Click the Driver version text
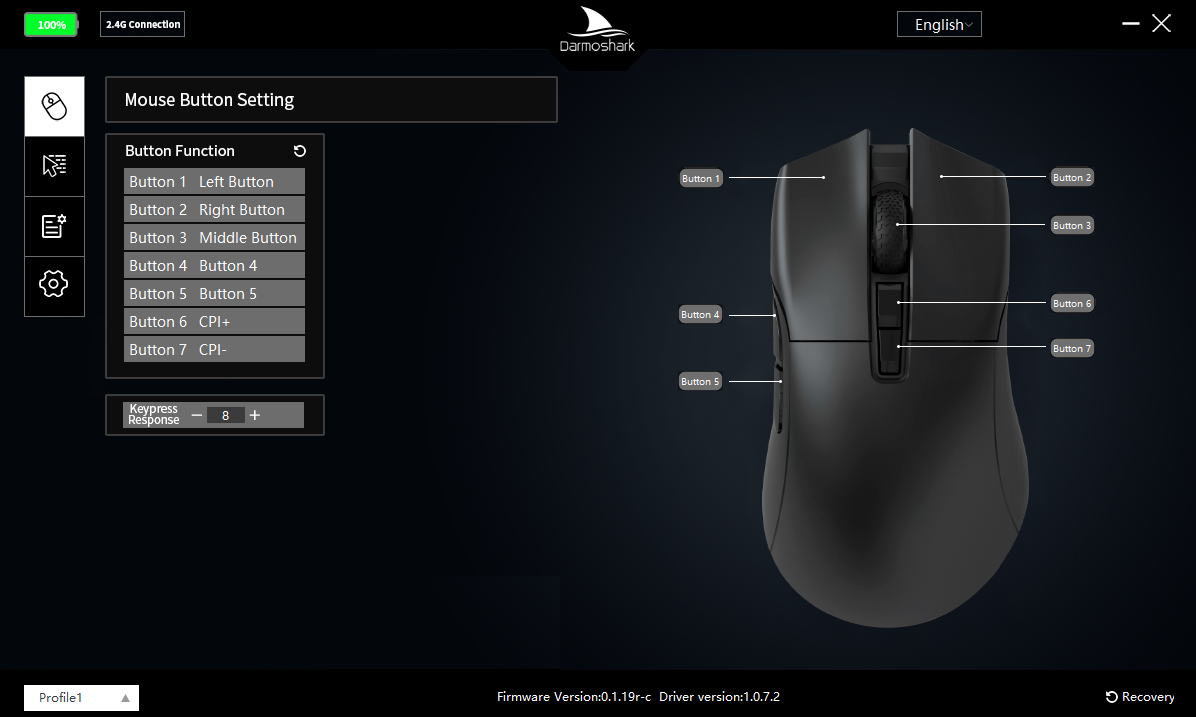 click(x=719, y=696)
